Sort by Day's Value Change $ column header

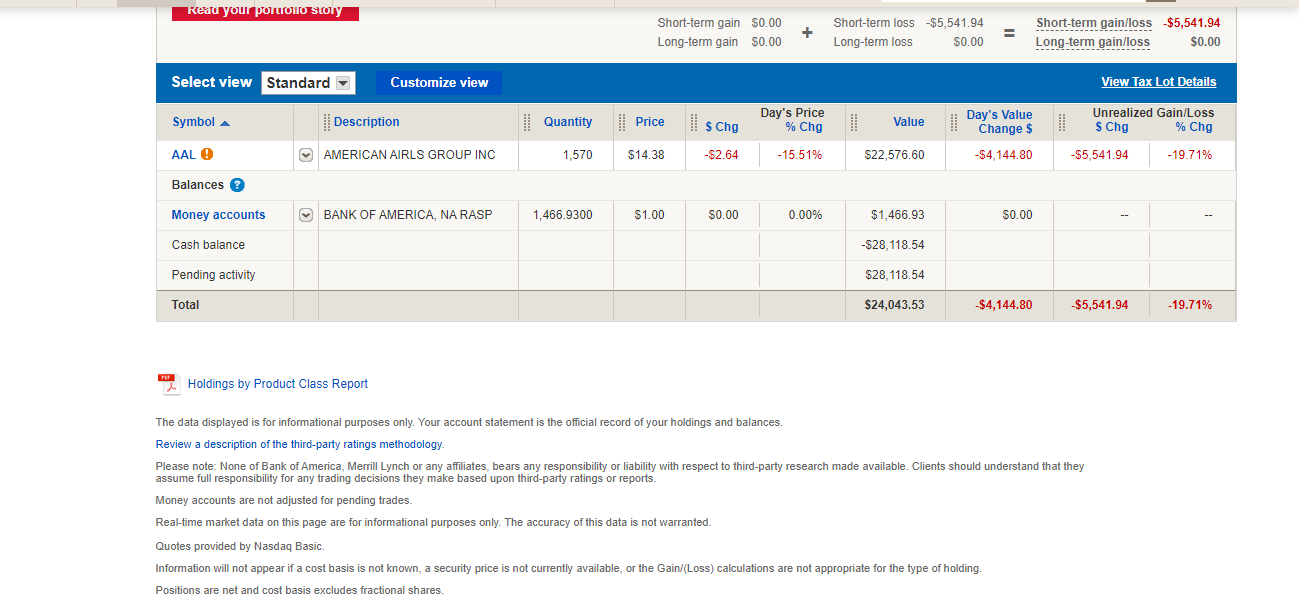(x=998, y=122)
